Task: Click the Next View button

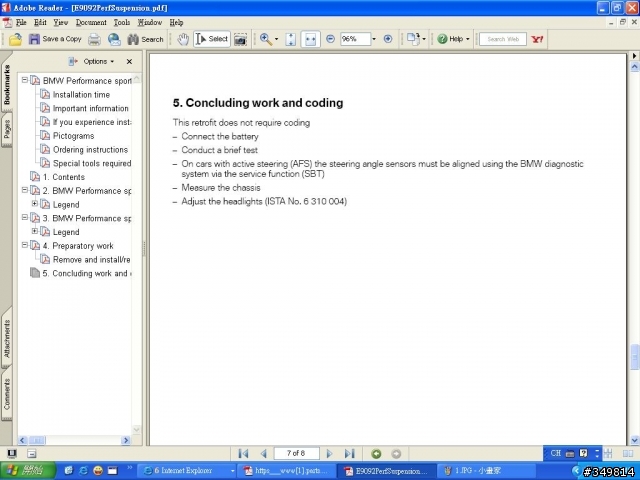Action: pos(396,453)
